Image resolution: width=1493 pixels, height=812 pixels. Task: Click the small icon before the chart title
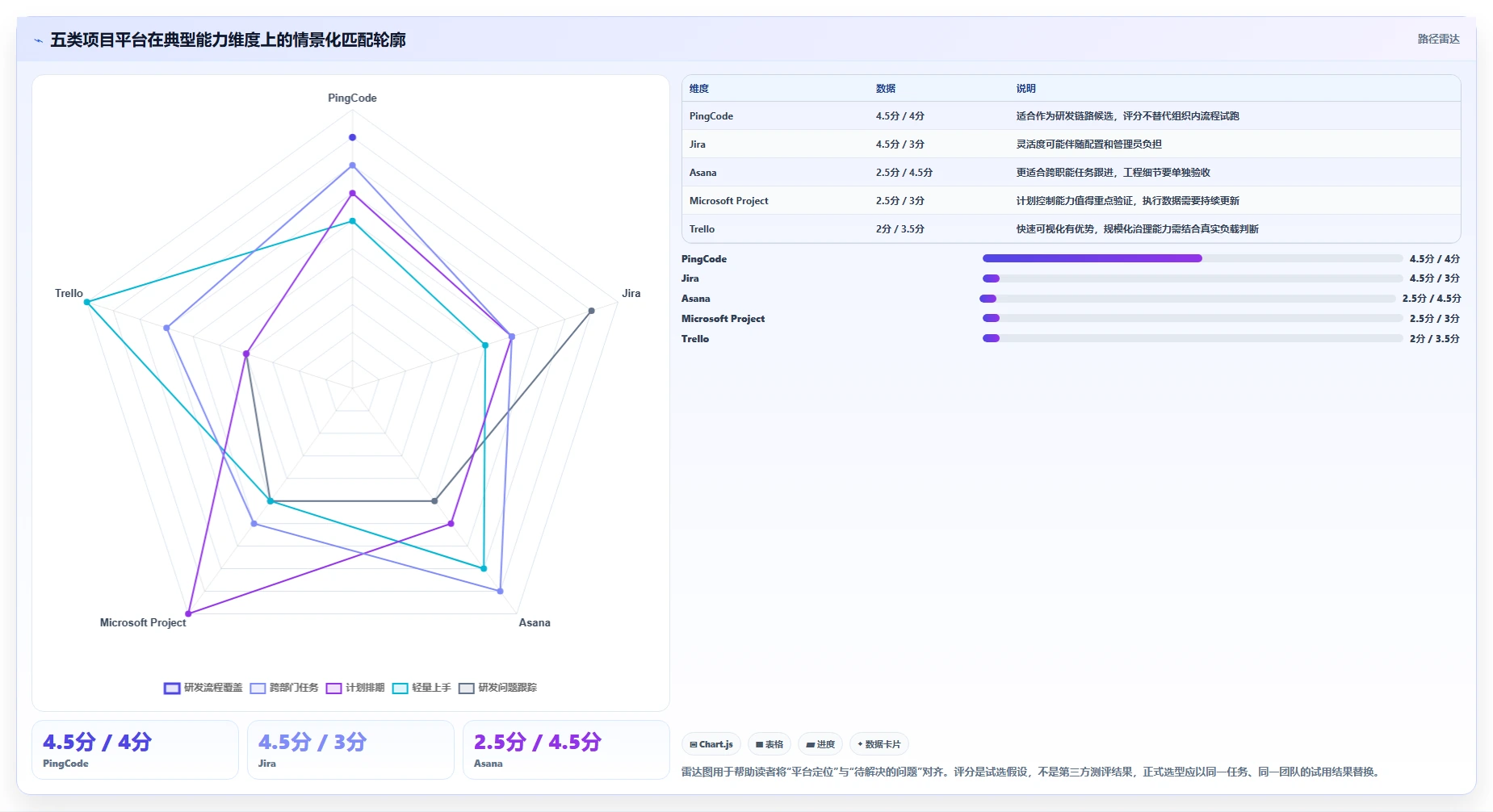coord(38,40)
